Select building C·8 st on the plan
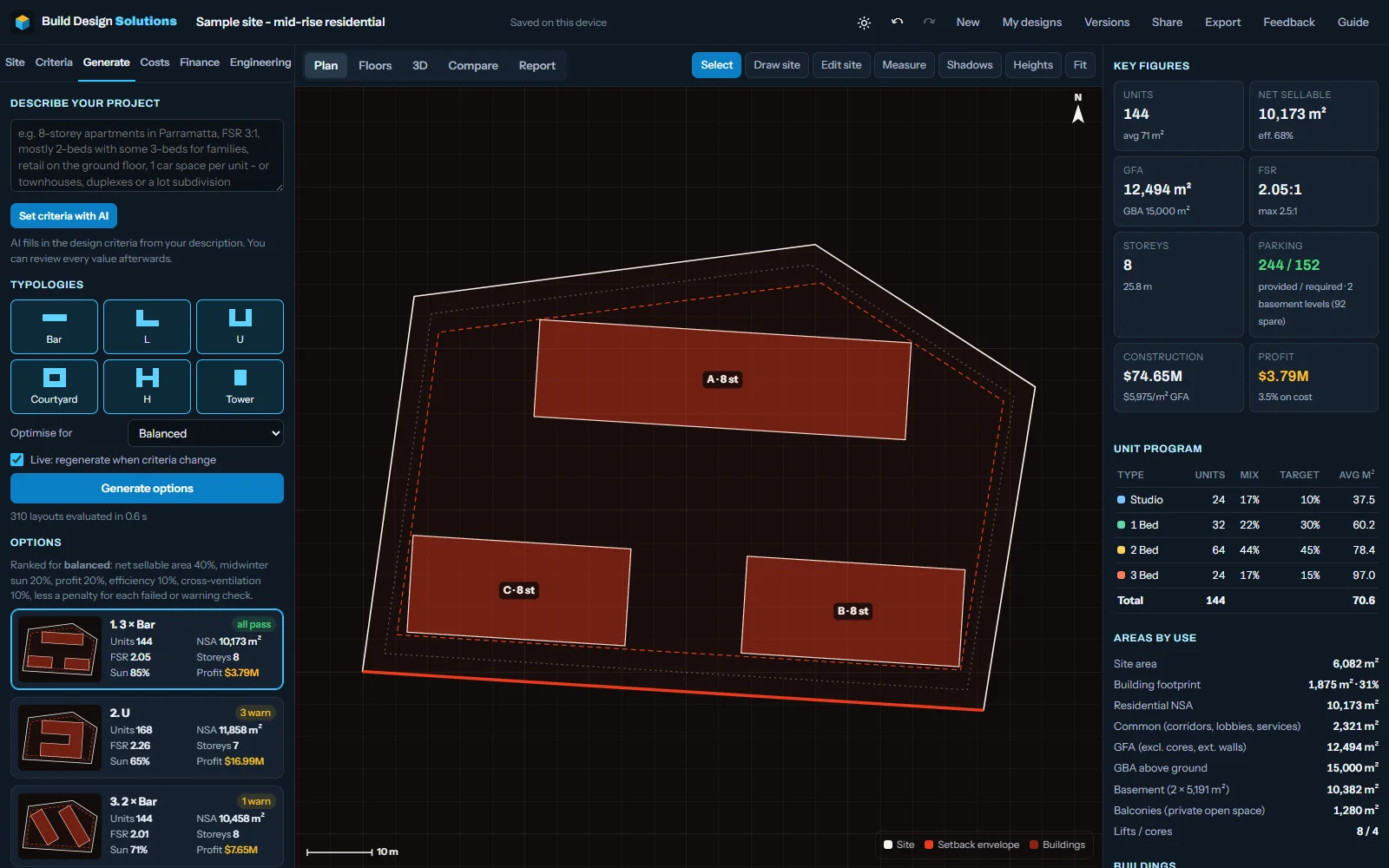 (x=519, y=590)
